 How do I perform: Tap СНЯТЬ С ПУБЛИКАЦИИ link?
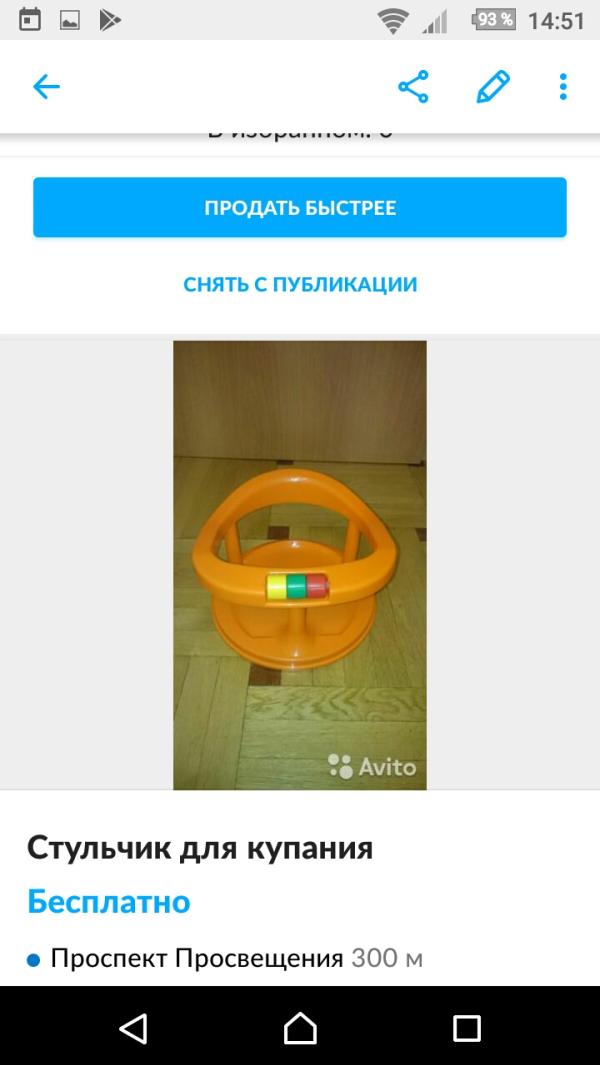300,284
